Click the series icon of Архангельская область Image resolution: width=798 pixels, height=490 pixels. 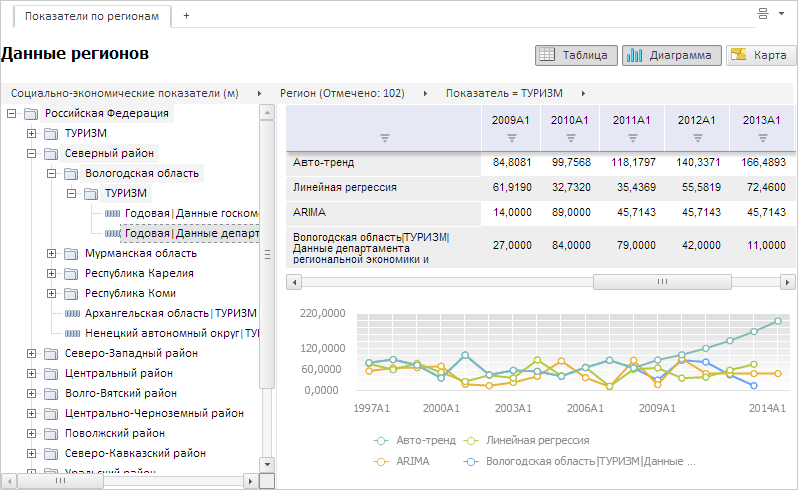(71, 313)
